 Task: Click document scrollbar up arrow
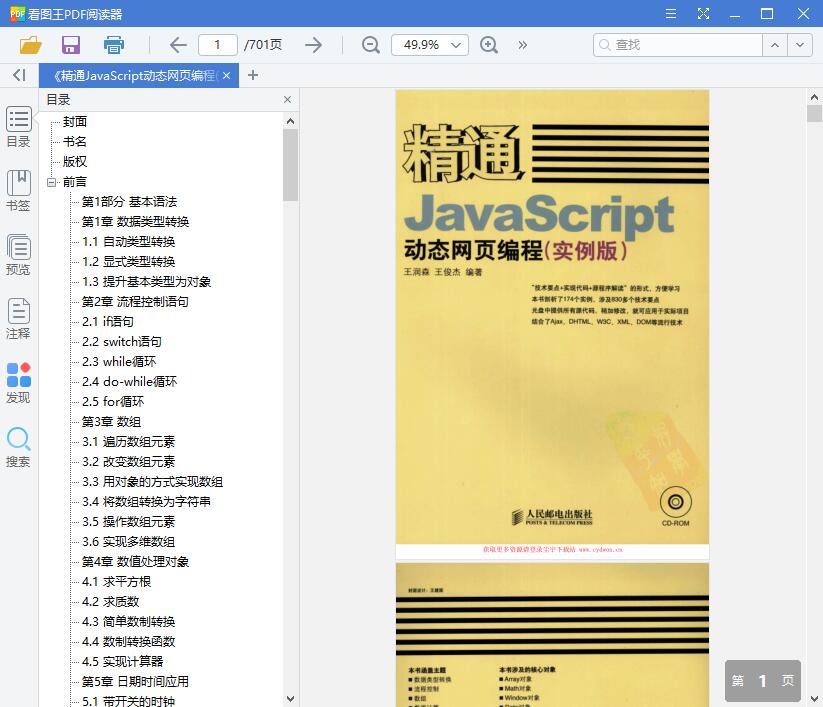814,97
